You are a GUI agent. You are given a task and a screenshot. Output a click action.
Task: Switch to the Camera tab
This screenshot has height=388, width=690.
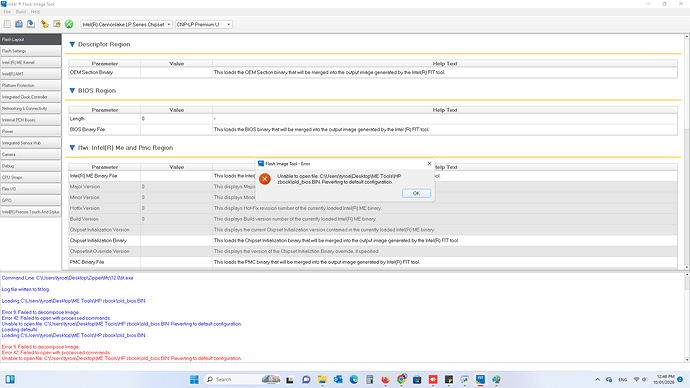(x=30, y=154)
